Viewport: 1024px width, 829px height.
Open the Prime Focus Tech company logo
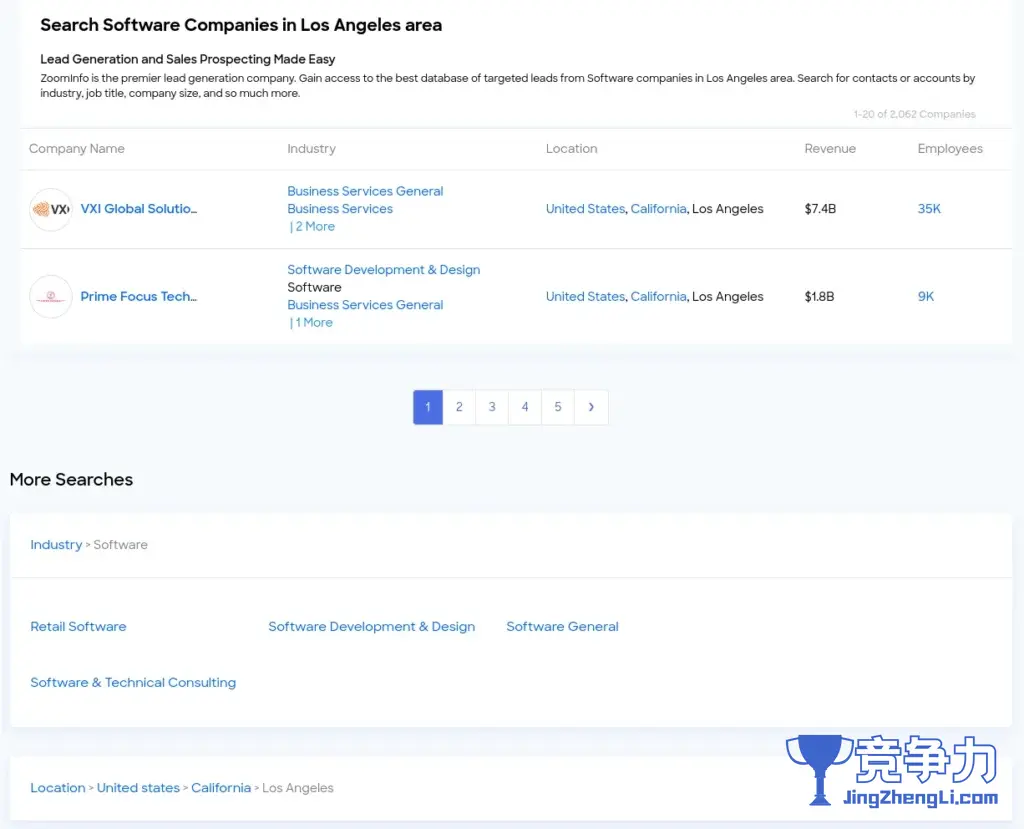coord(51,297)
